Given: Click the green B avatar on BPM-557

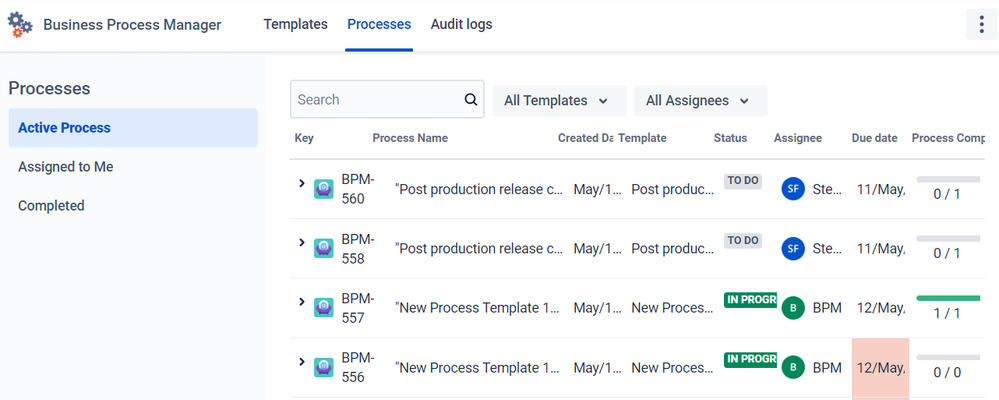Looking at the screenshot, I should click(x=793, y=308).
